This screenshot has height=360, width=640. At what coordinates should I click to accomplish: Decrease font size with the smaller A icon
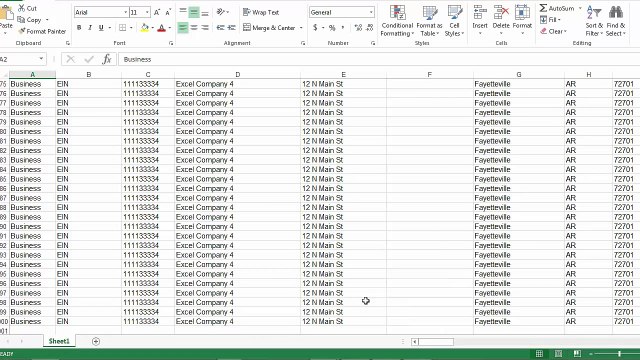[168, 13]
